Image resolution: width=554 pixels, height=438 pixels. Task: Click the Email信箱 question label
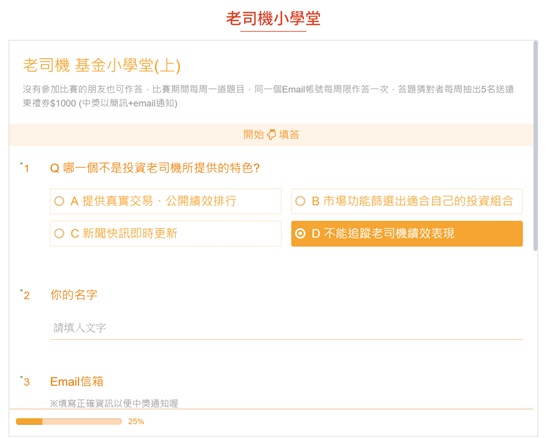77,381
